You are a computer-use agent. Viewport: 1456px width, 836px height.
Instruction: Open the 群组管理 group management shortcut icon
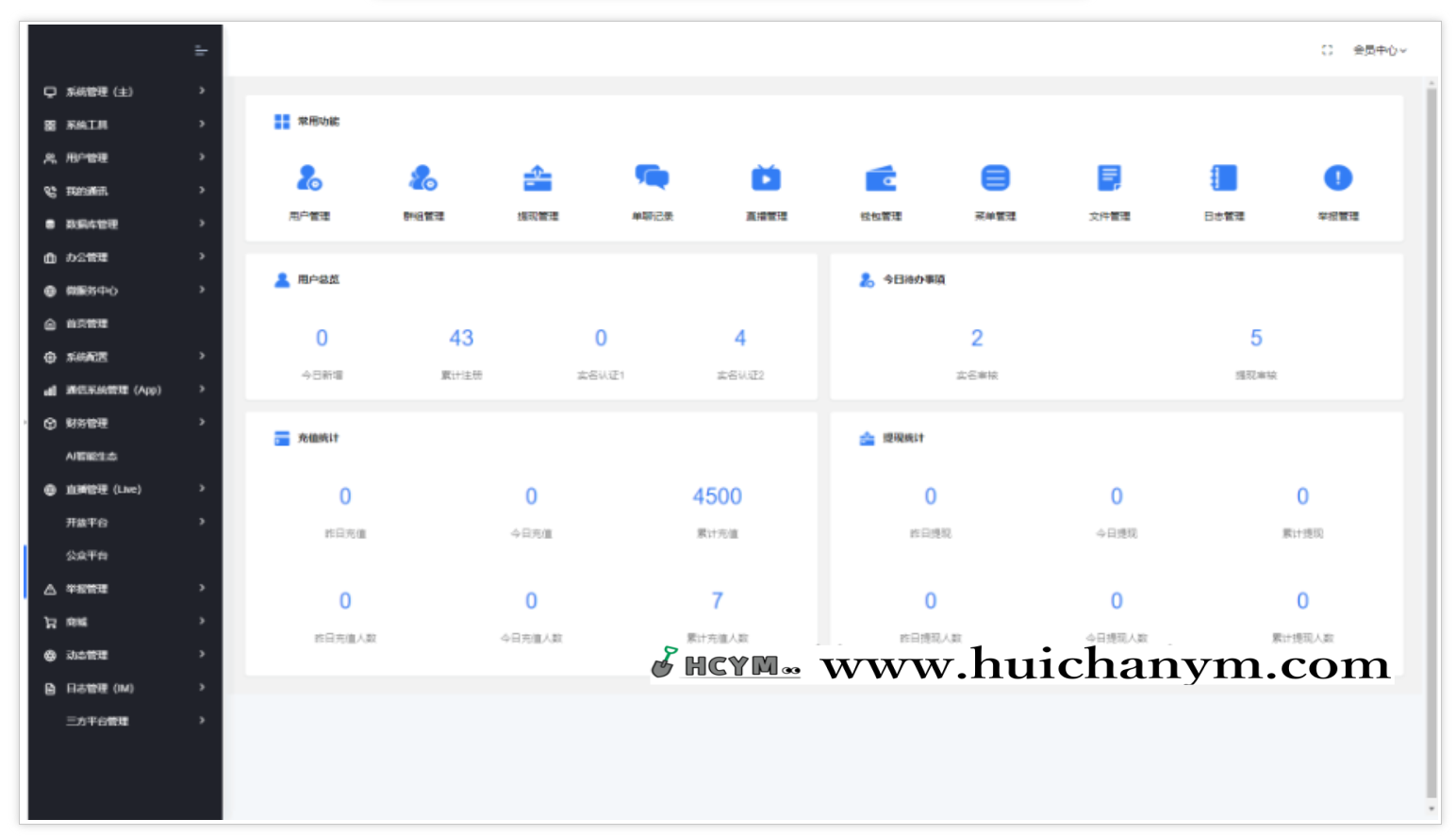[x=423, y=178]
